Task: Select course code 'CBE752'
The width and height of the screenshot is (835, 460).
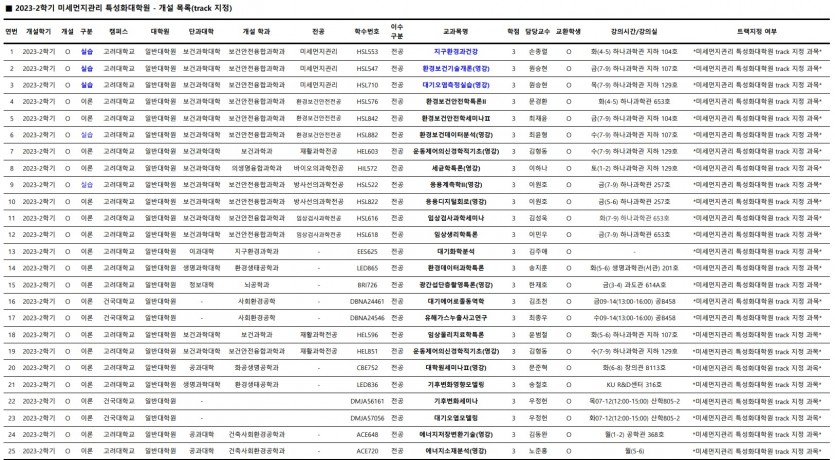Action: (x=367, y=368)
